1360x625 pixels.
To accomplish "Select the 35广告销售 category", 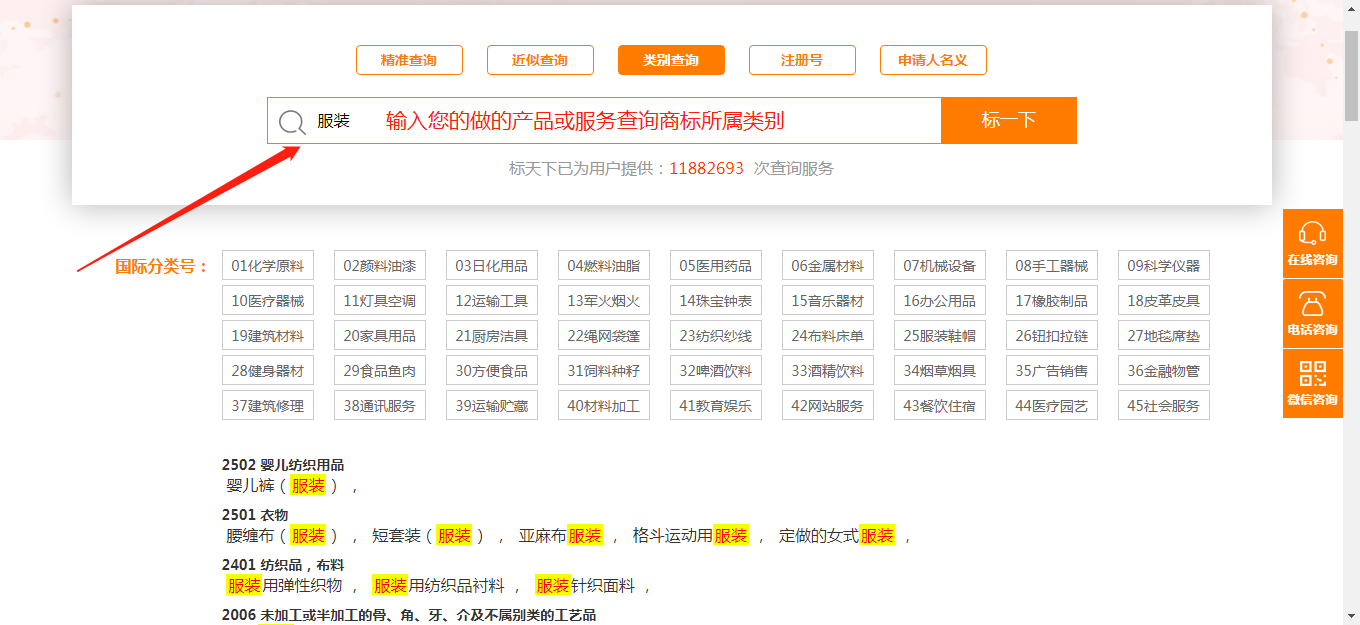I will (1051, 370).
